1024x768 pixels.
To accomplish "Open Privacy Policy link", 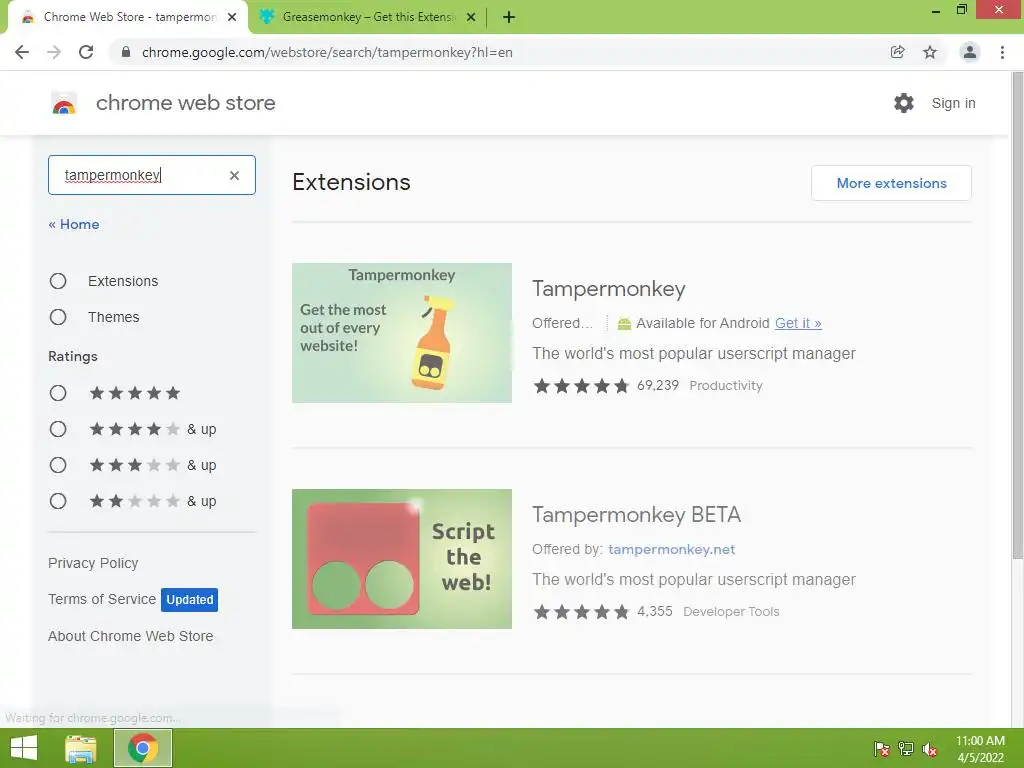I will point(93,563).
